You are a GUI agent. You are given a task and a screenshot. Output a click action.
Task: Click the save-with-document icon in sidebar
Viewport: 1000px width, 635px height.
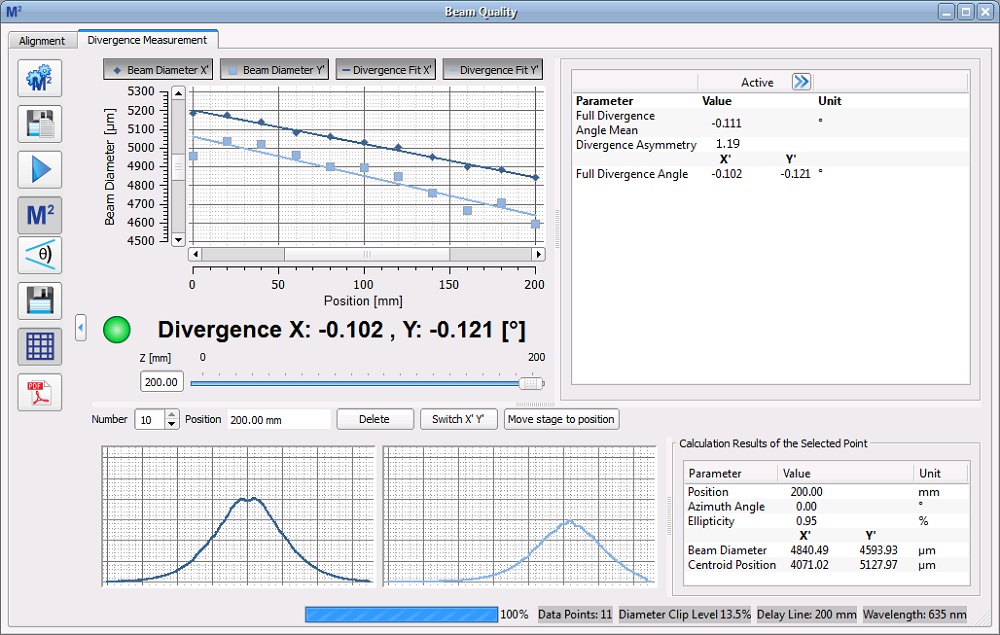point(40,124)
